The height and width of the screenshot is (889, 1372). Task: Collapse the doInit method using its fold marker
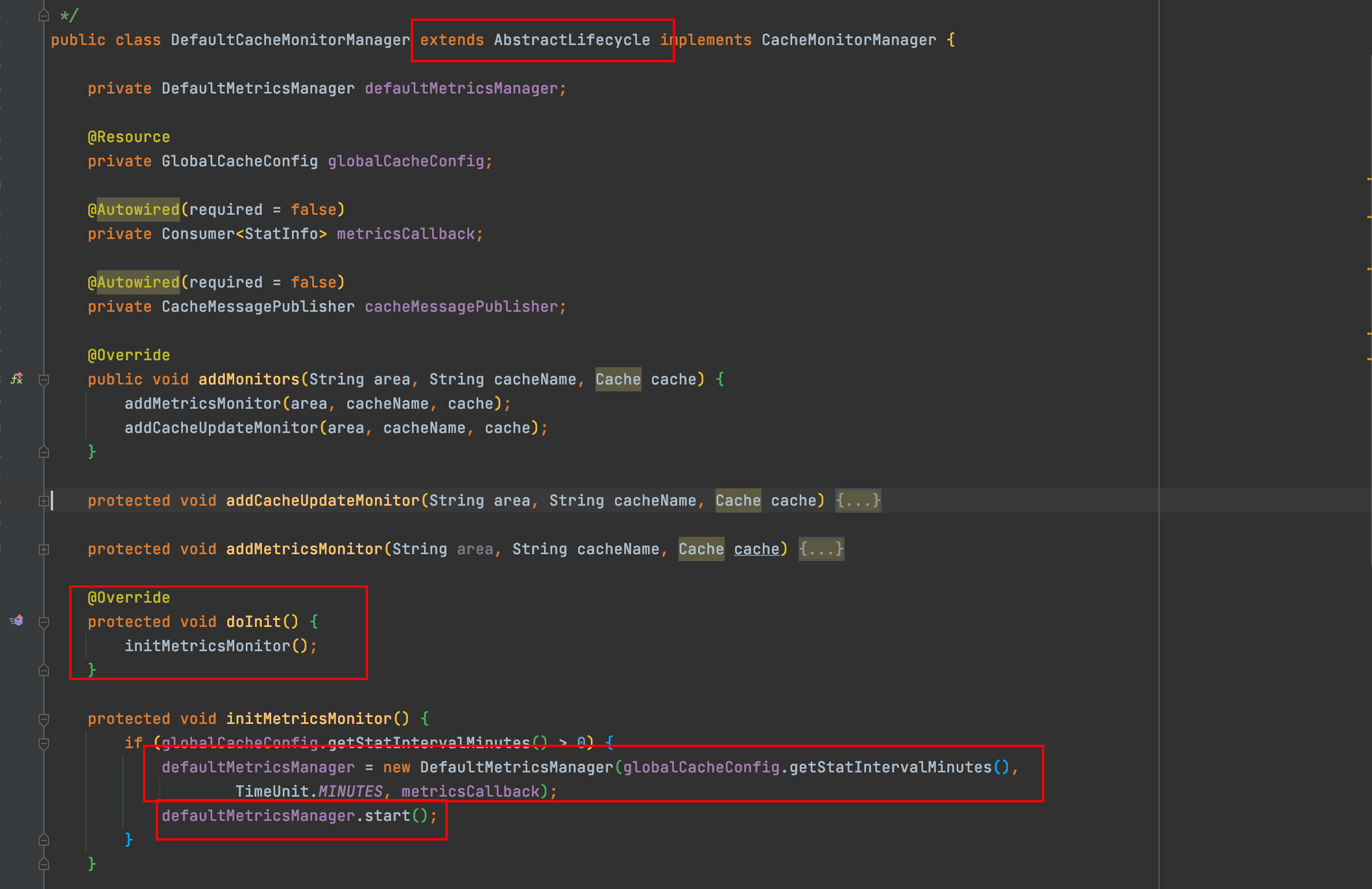pyautogui.click(x=43, y=622)
